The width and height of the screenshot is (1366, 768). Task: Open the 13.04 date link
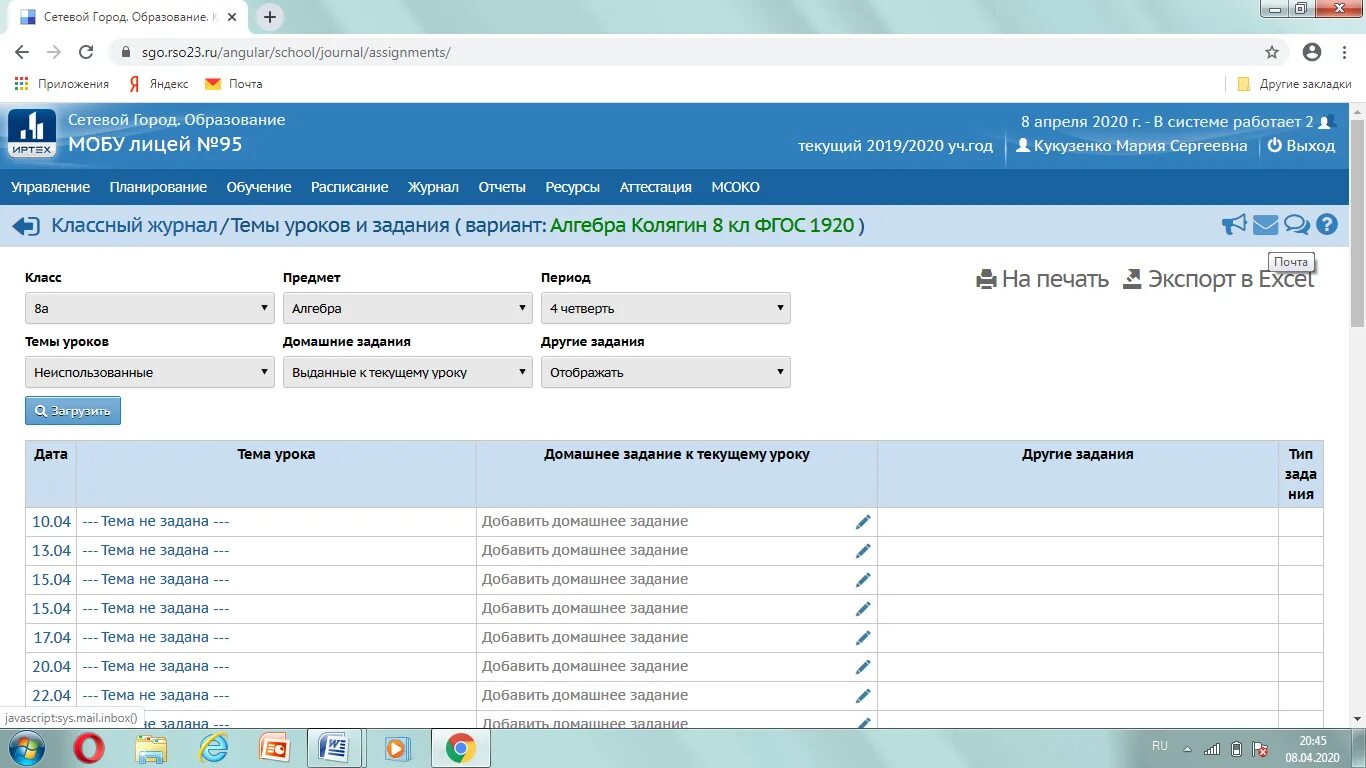point(51,550)
